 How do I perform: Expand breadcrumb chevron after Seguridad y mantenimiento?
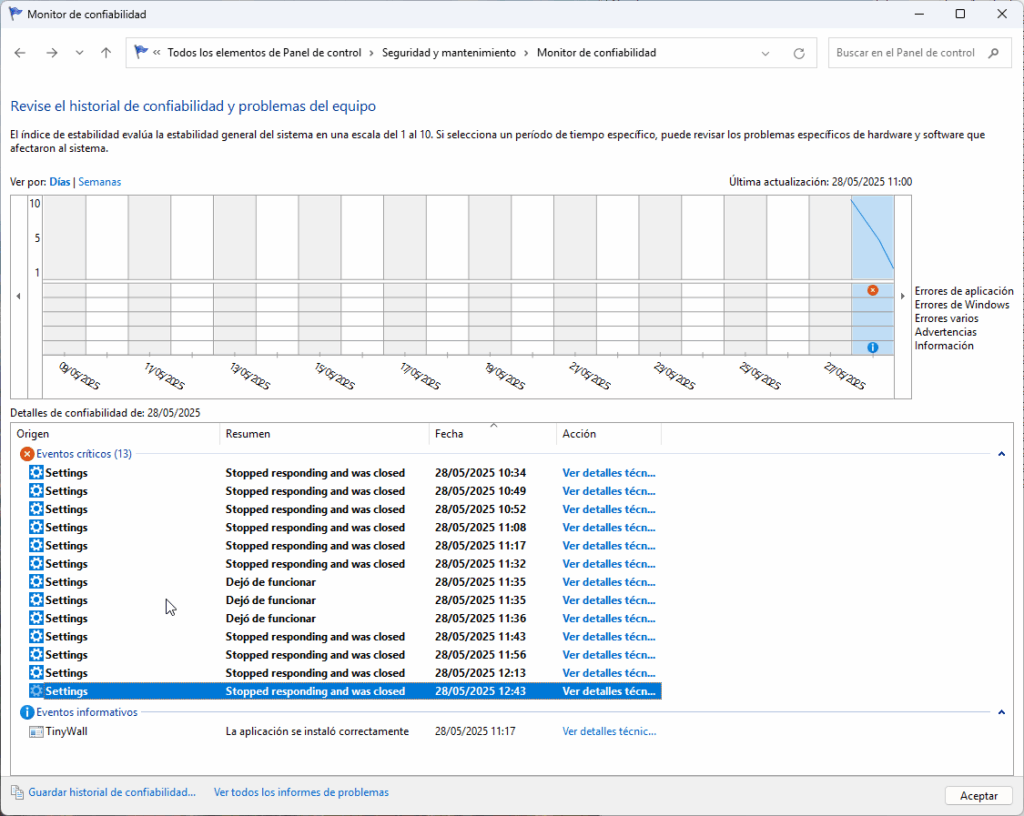point(526,54)
